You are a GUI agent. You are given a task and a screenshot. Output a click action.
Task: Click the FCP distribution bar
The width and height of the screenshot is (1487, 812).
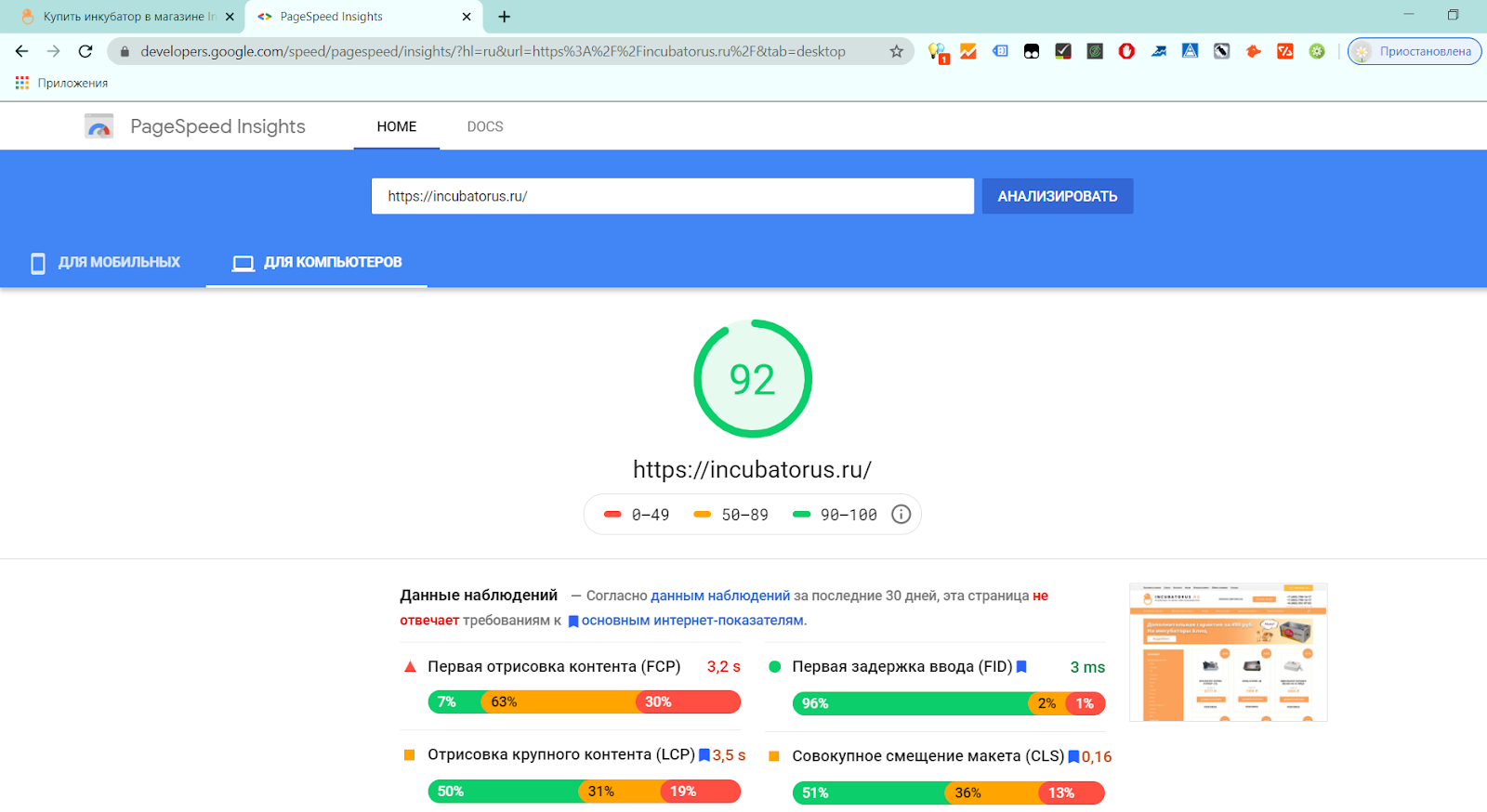coord(585,701)
